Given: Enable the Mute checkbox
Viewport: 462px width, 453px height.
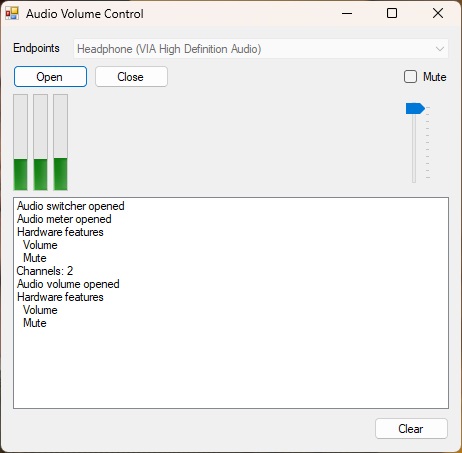Looking at the screenshot, I should [x=410, y=77].
